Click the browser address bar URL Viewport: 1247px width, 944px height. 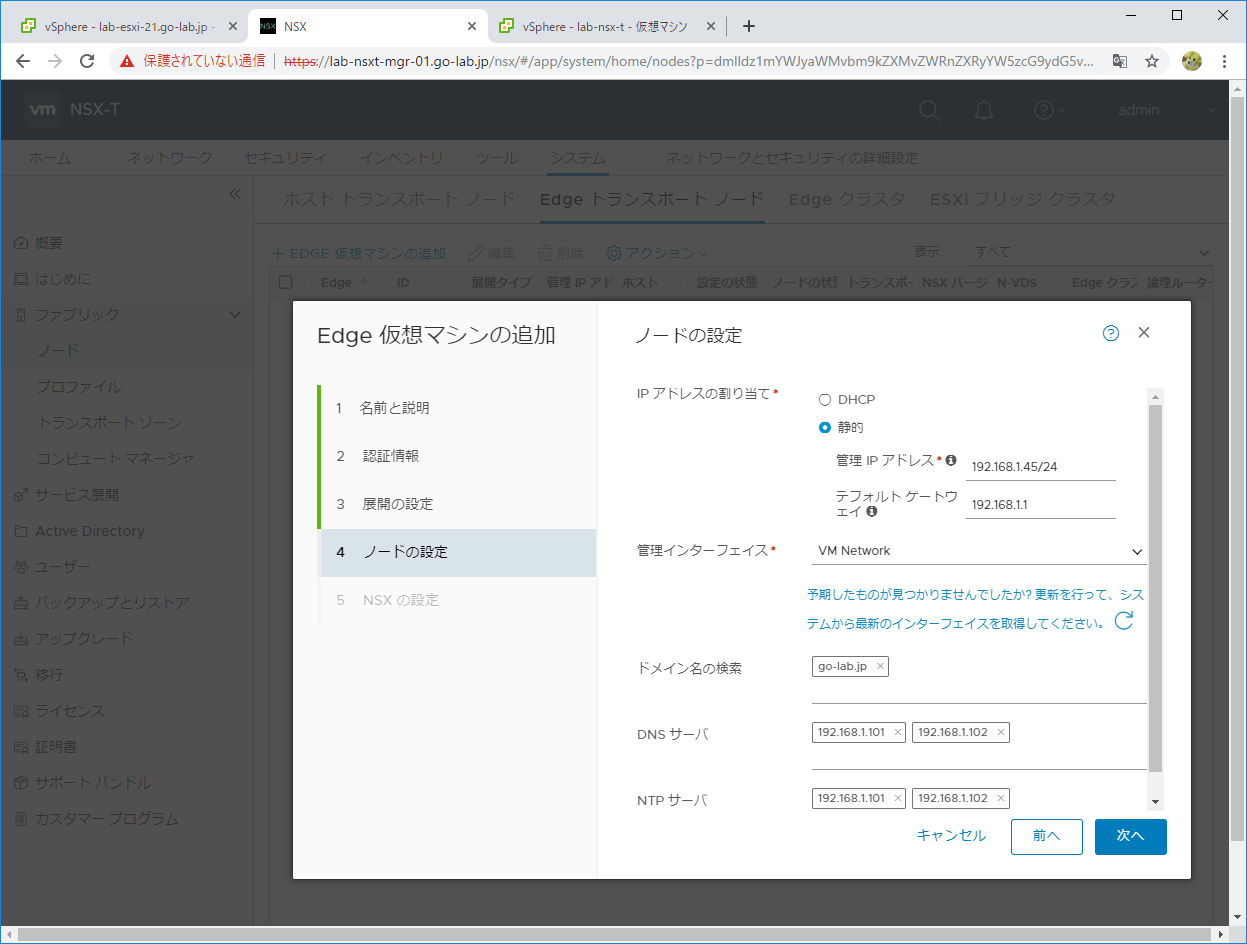tap(689, 61)
